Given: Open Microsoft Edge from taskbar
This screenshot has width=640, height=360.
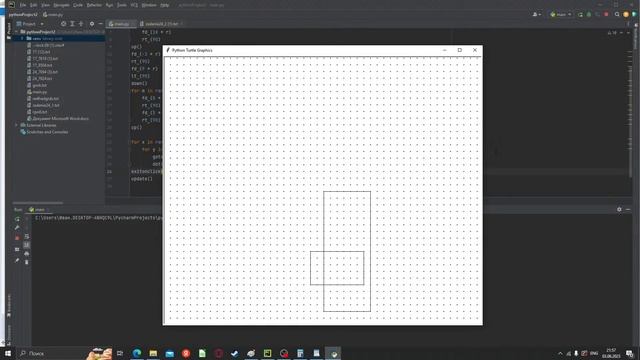Looking at the screenshot, I should [x=137, y=353].
